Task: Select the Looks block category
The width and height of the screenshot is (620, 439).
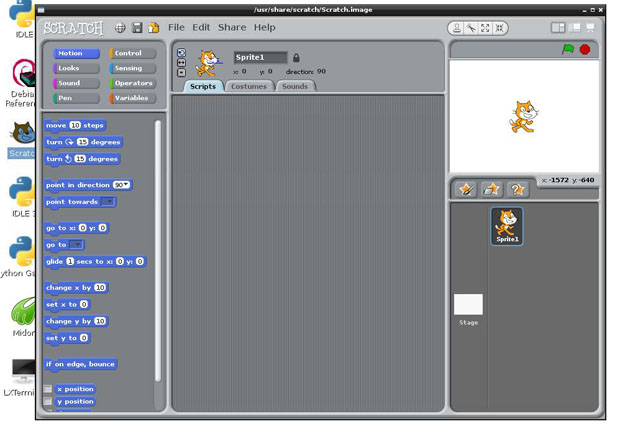Action: coord(76,68)
